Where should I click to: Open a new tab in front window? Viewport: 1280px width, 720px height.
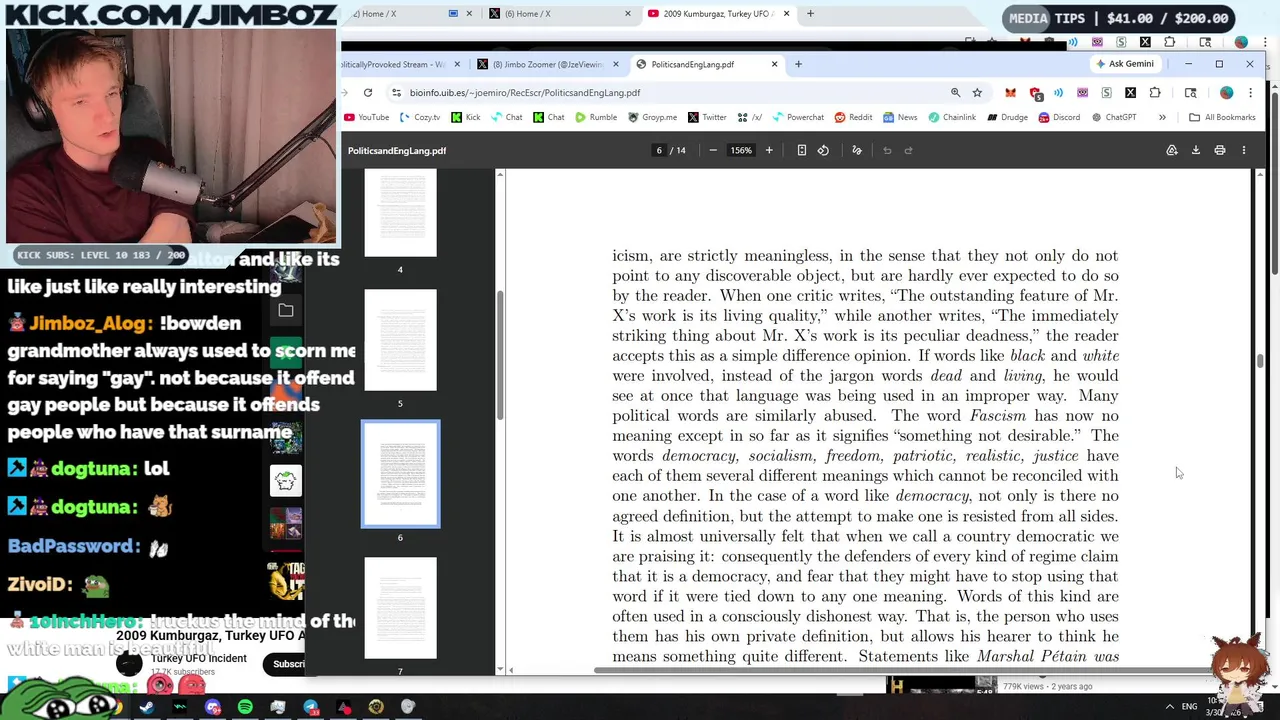[798, 64]
